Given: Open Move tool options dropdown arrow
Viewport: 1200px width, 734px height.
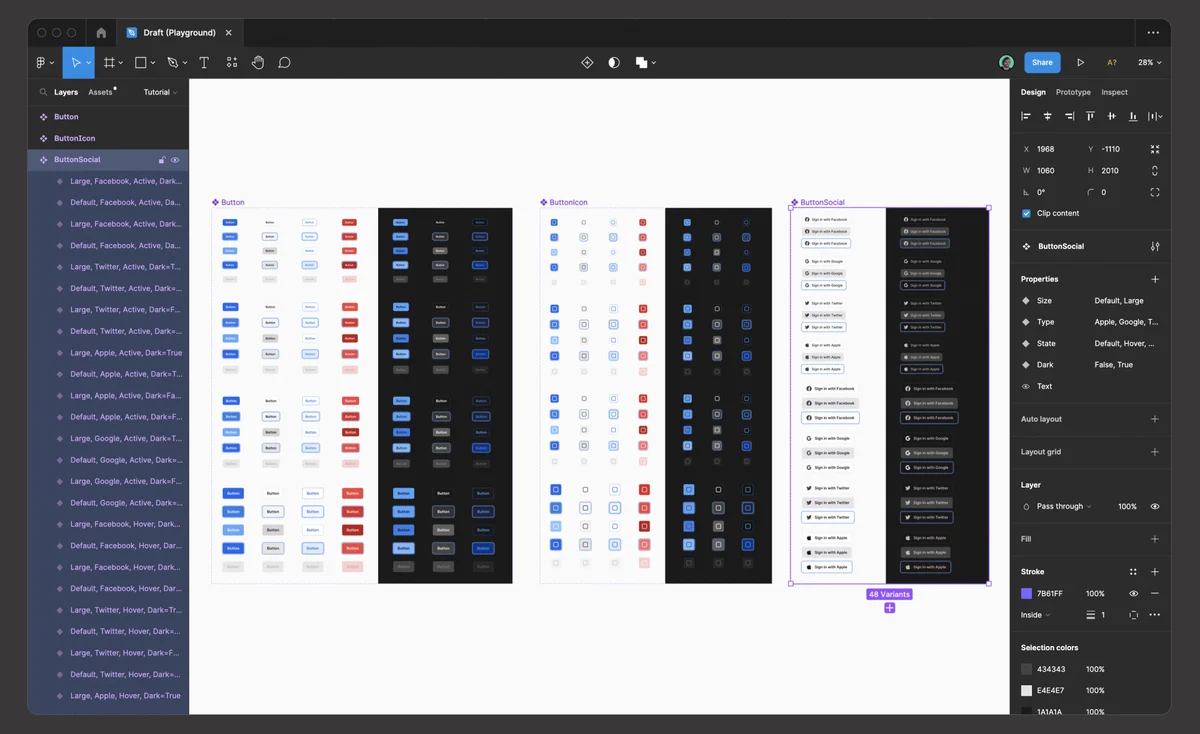Looking at the screenshot, I should [89, 63].
